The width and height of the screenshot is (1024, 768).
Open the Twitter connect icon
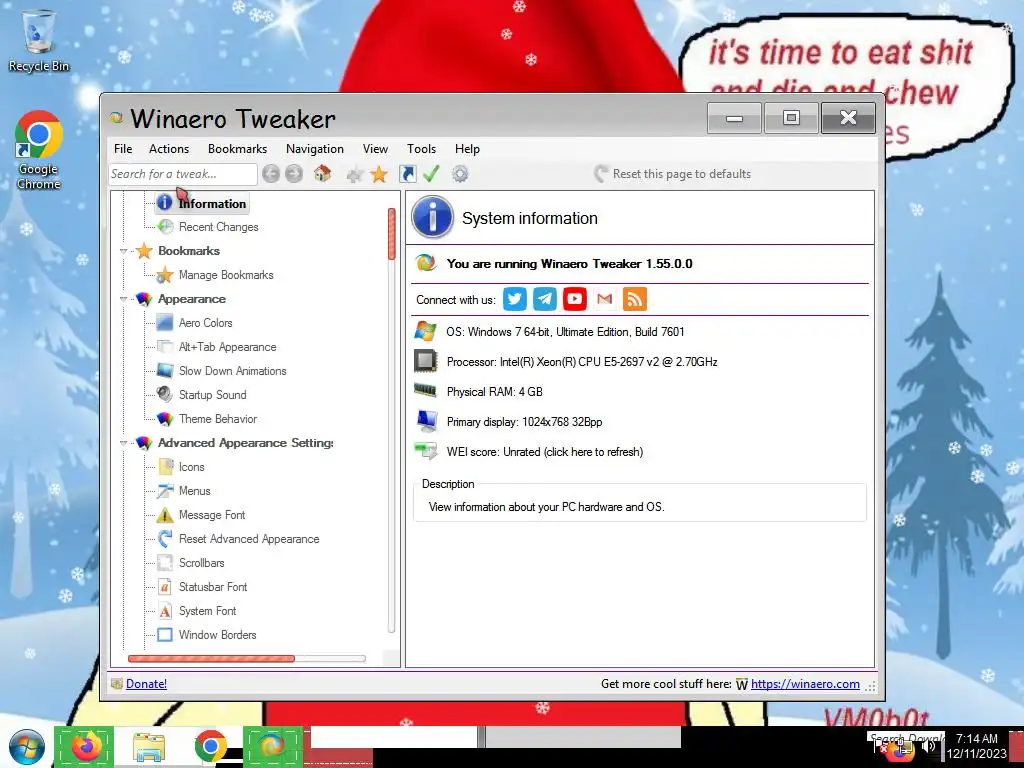515,299
